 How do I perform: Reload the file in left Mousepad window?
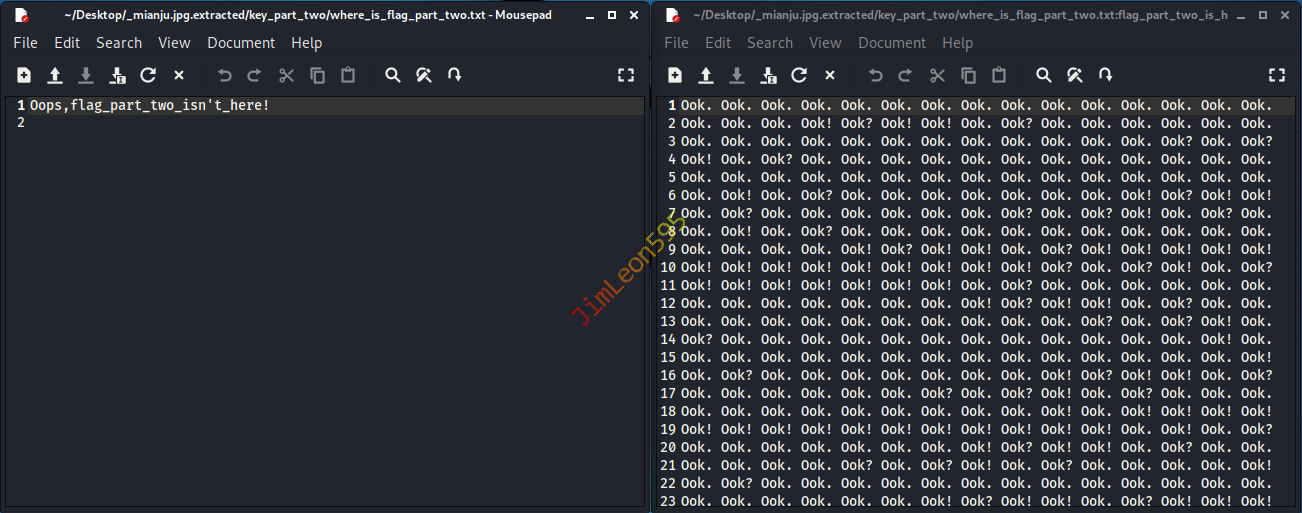[148, 75]
